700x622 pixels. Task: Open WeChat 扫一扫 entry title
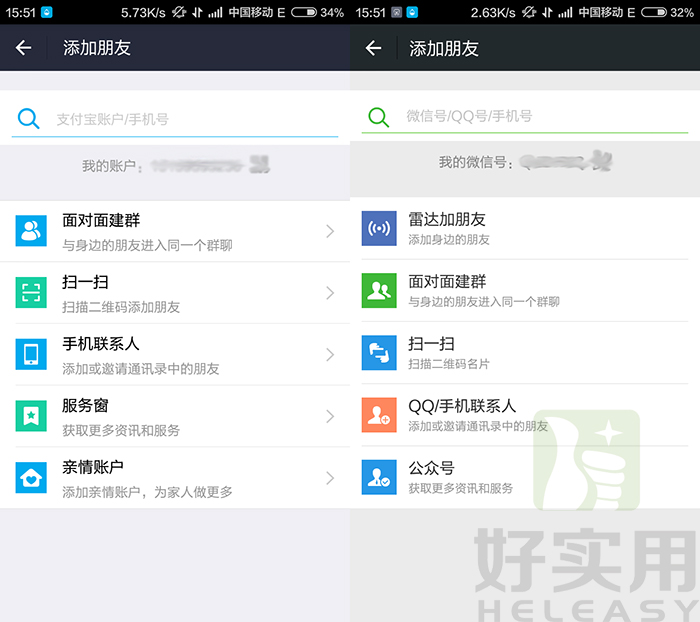tap(431, 344)
